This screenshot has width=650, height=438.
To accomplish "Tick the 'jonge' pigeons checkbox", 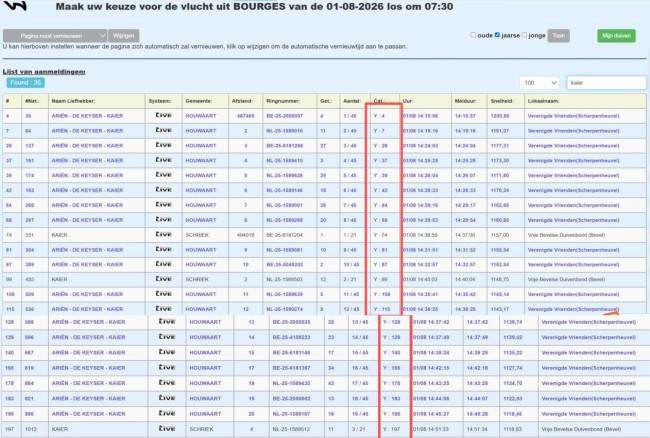I will [524, 35].
